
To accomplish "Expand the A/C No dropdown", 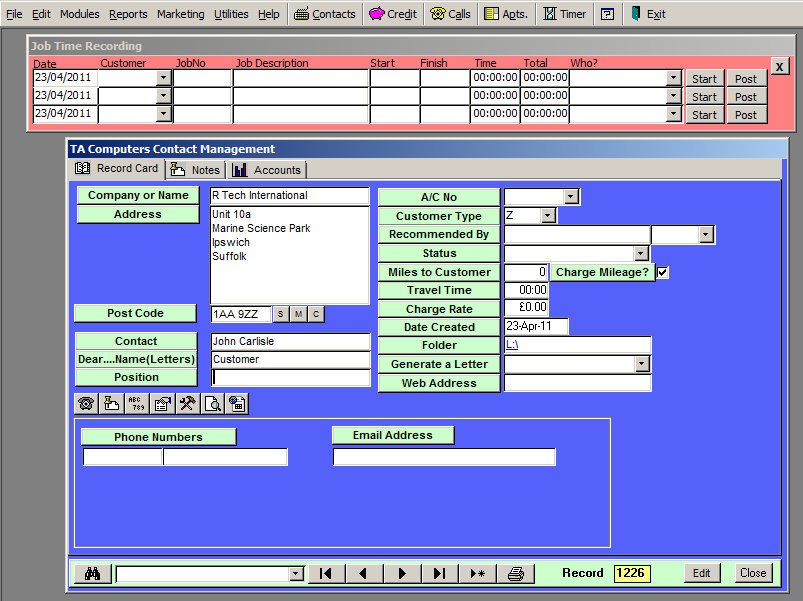I will point(571,197).
